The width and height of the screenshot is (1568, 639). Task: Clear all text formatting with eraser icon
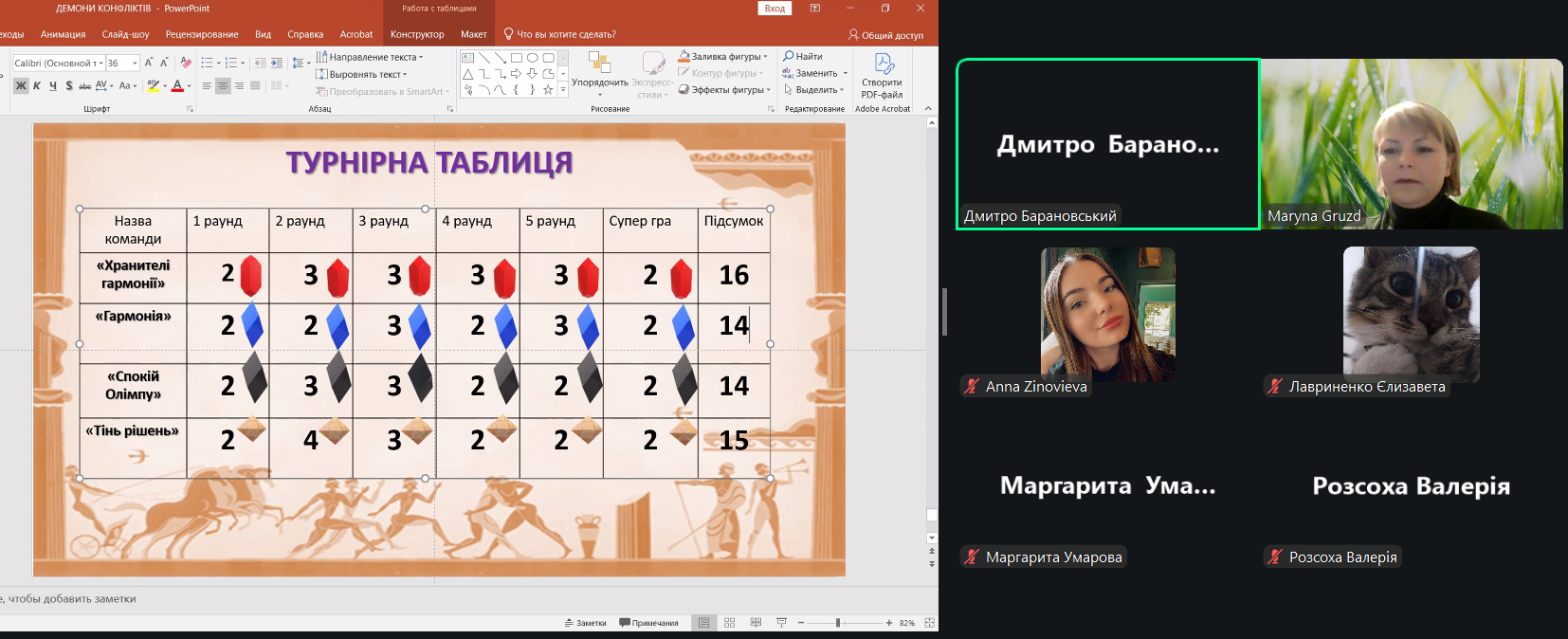point(186,64)
